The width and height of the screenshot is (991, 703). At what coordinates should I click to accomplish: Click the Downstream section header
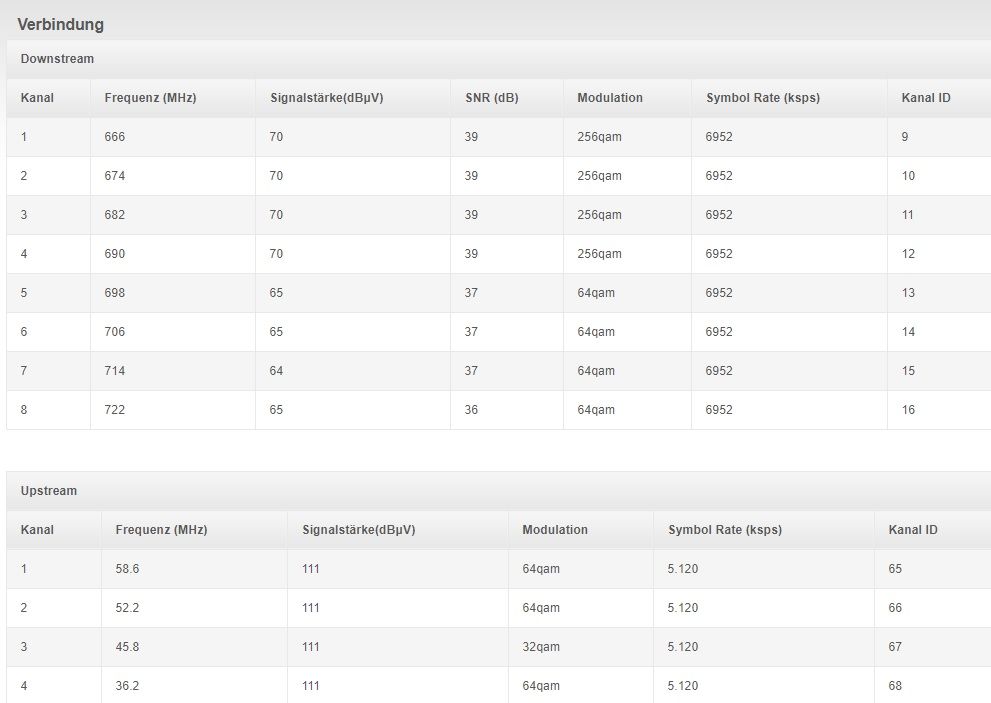[57, 59]
